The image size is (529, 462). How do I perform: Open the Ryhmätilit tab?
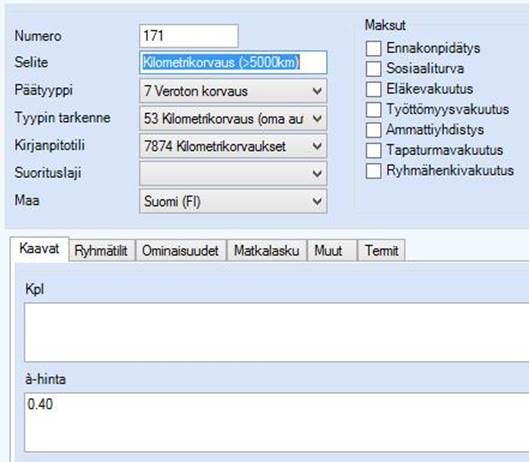click(101, 250)
